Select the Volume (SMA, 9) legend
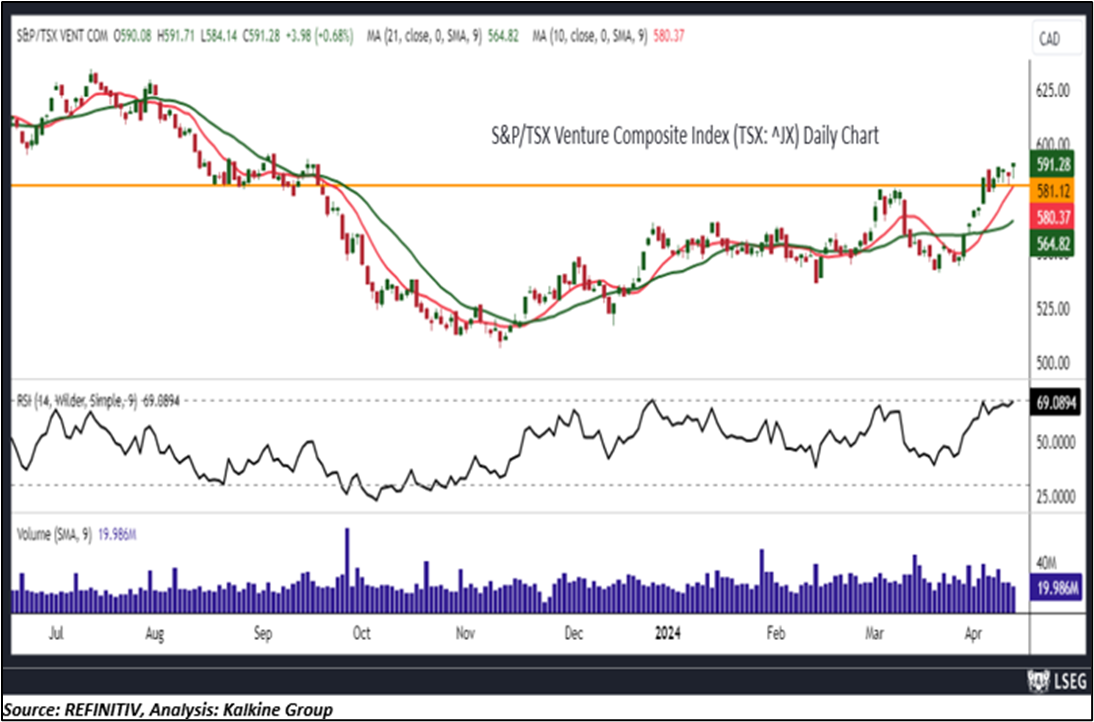 (x=77, y=536)
